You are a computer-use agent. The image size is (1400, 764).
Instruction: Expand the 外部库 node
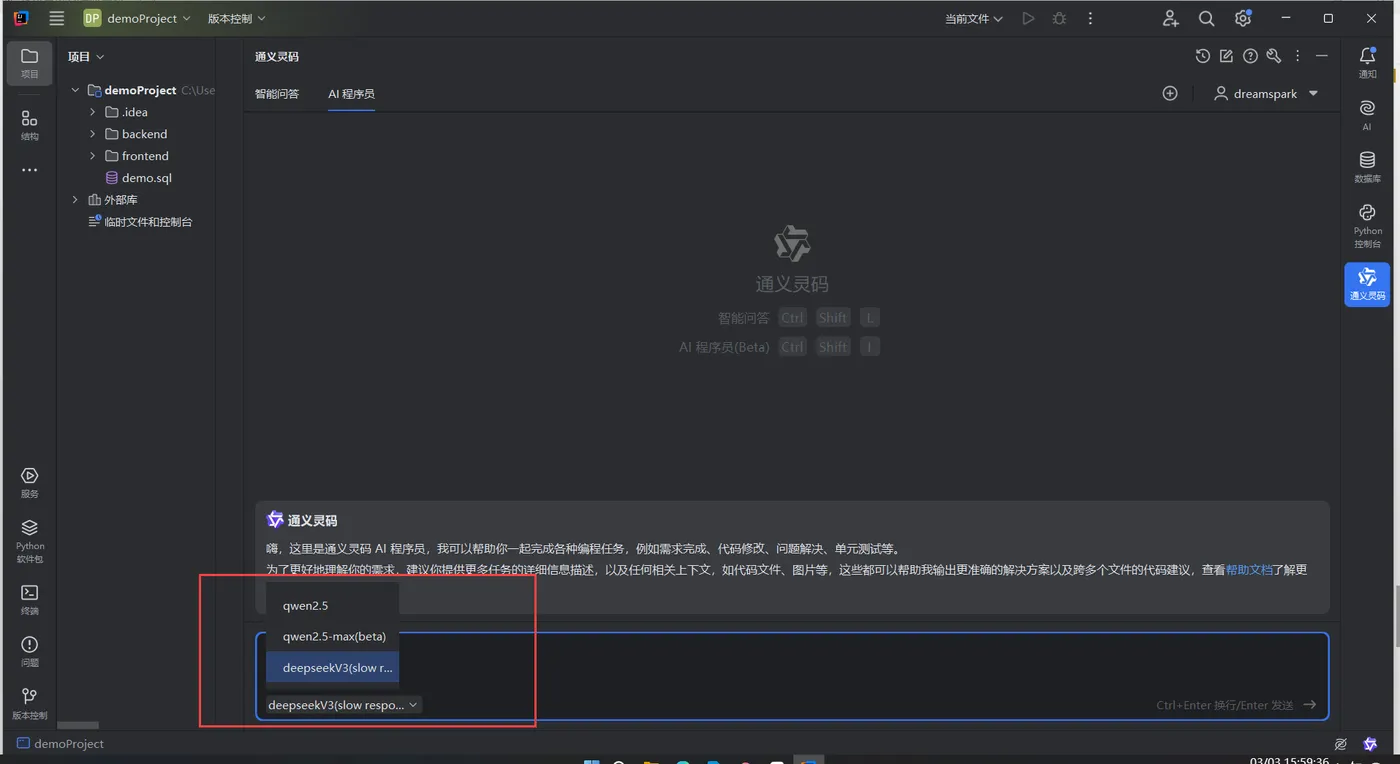pyautogui.click(x=75, y=200)
